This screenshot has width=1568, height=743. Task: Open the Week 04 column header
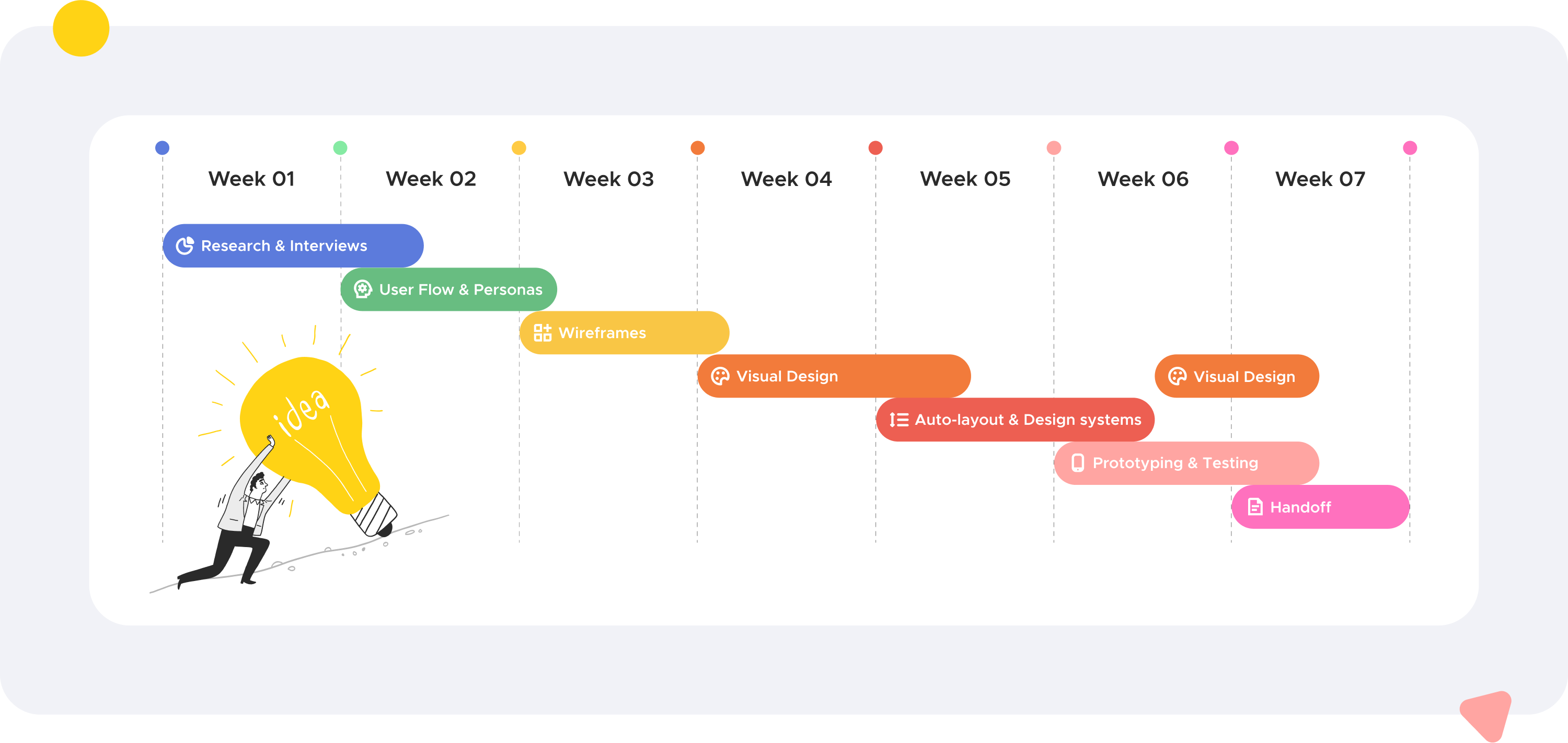pyautogui.click(x=786, y=179)
